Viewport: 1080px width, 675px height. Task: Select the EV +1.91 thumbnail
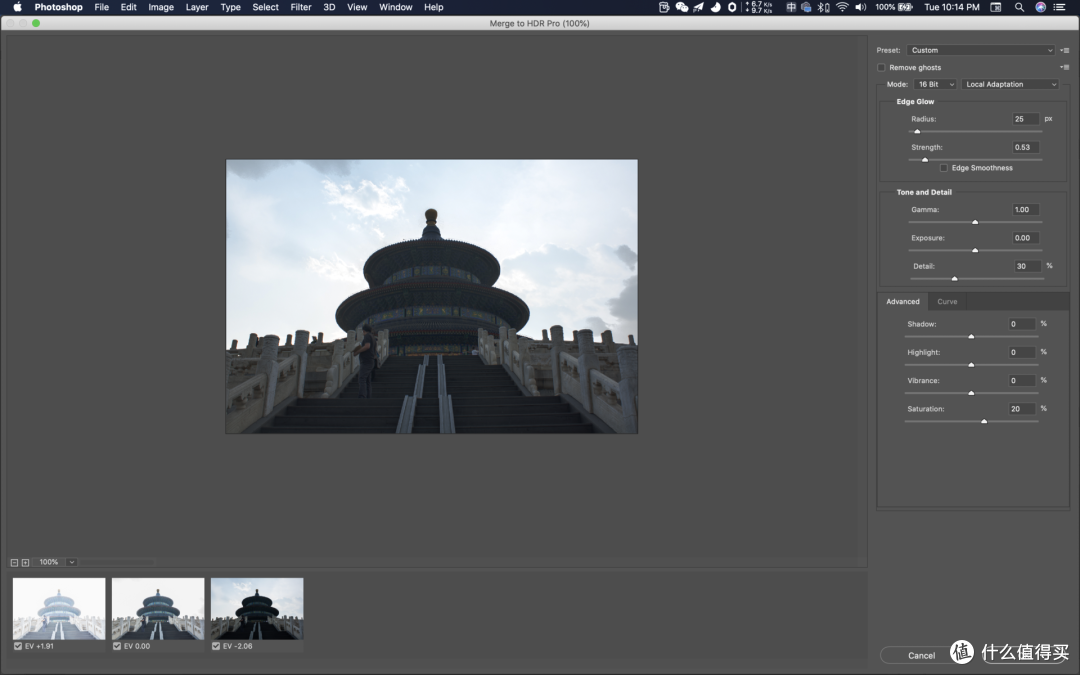(59, 609)
